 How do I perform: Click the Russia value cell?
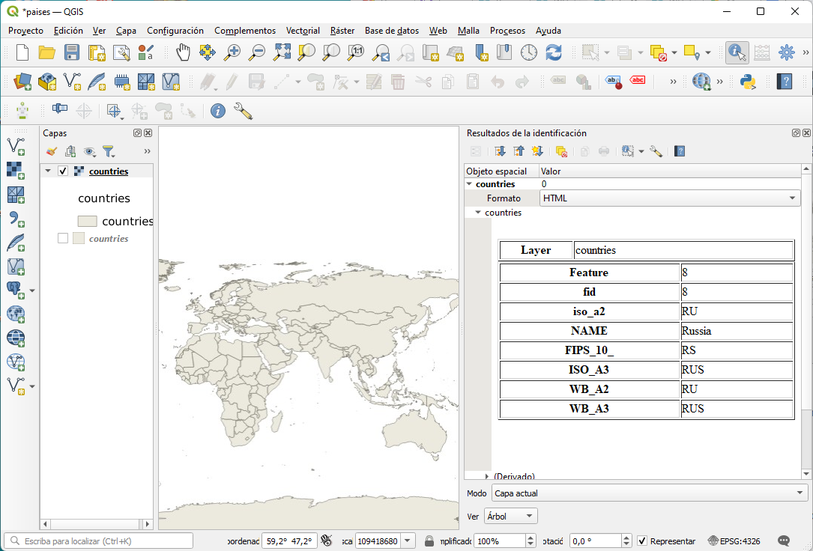tap(736, 331)
